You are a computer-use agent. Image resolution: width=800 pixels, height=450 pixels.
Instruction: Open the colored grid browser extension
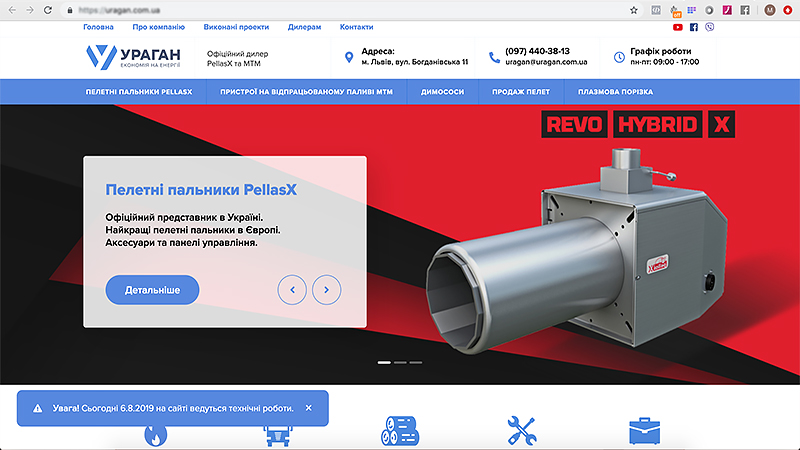(691, 10)
